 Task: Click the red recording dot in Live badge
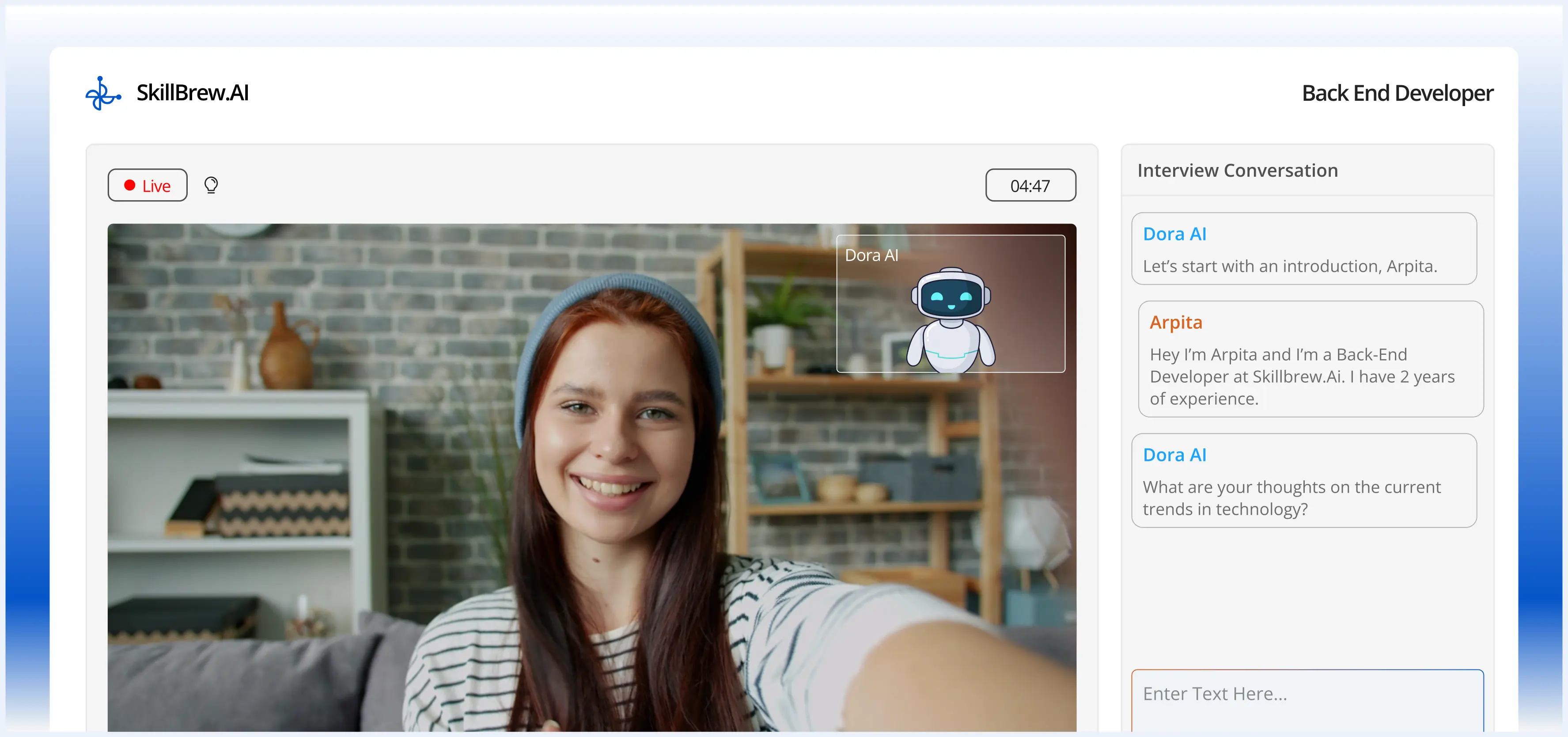(129, 185)
